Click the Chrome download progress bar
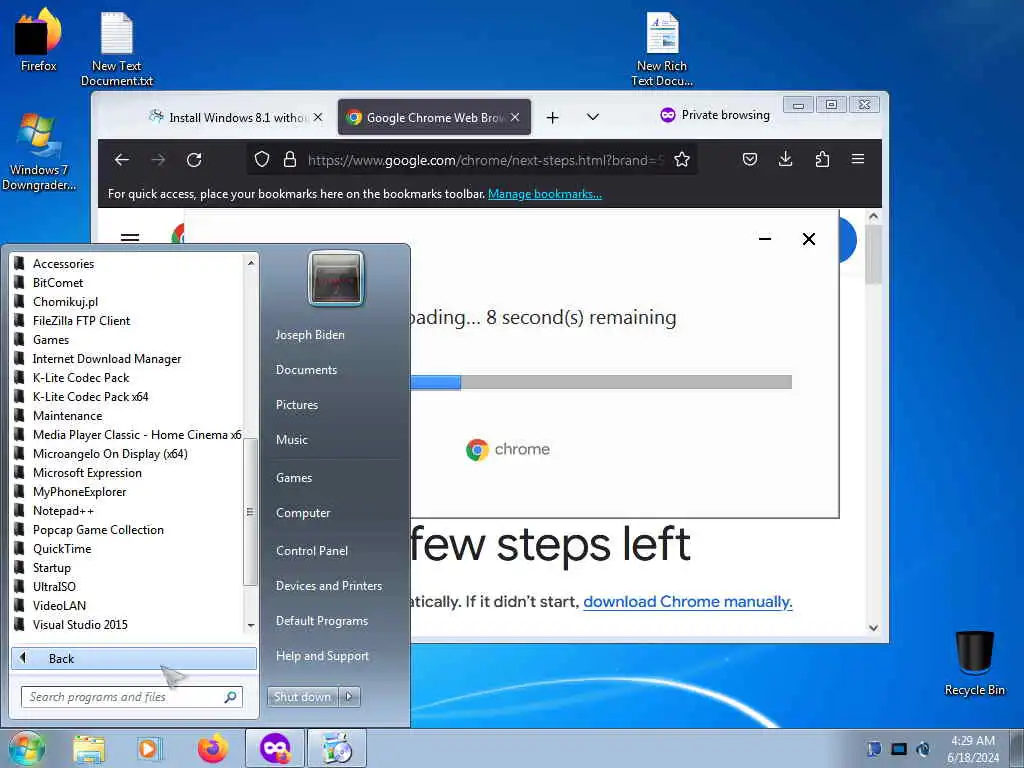The width and height of the screenshot is (1024, 768). click(x=601, y=382)
